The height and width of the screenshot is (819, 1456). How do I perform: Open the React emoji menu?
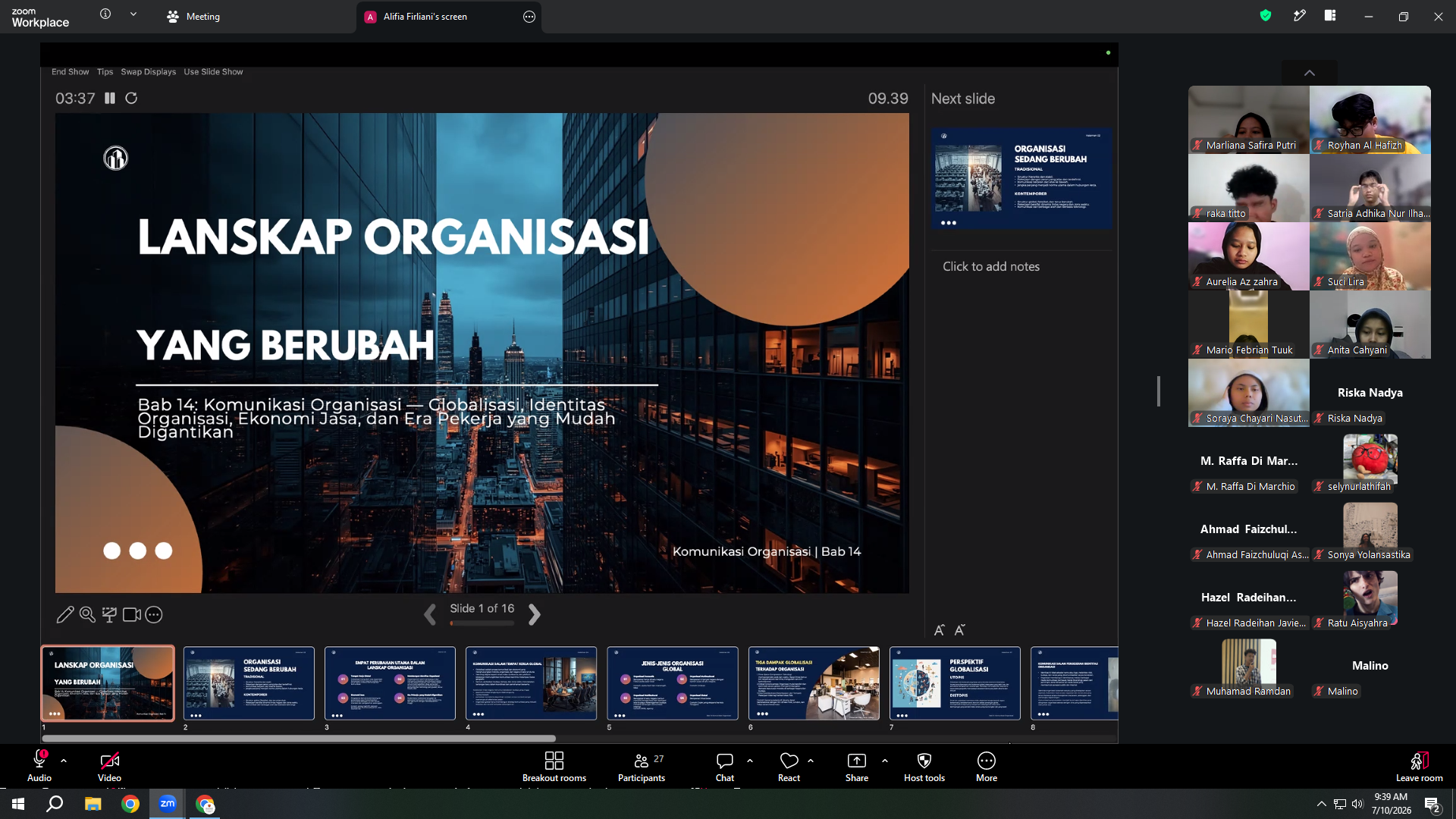[789, 766]
